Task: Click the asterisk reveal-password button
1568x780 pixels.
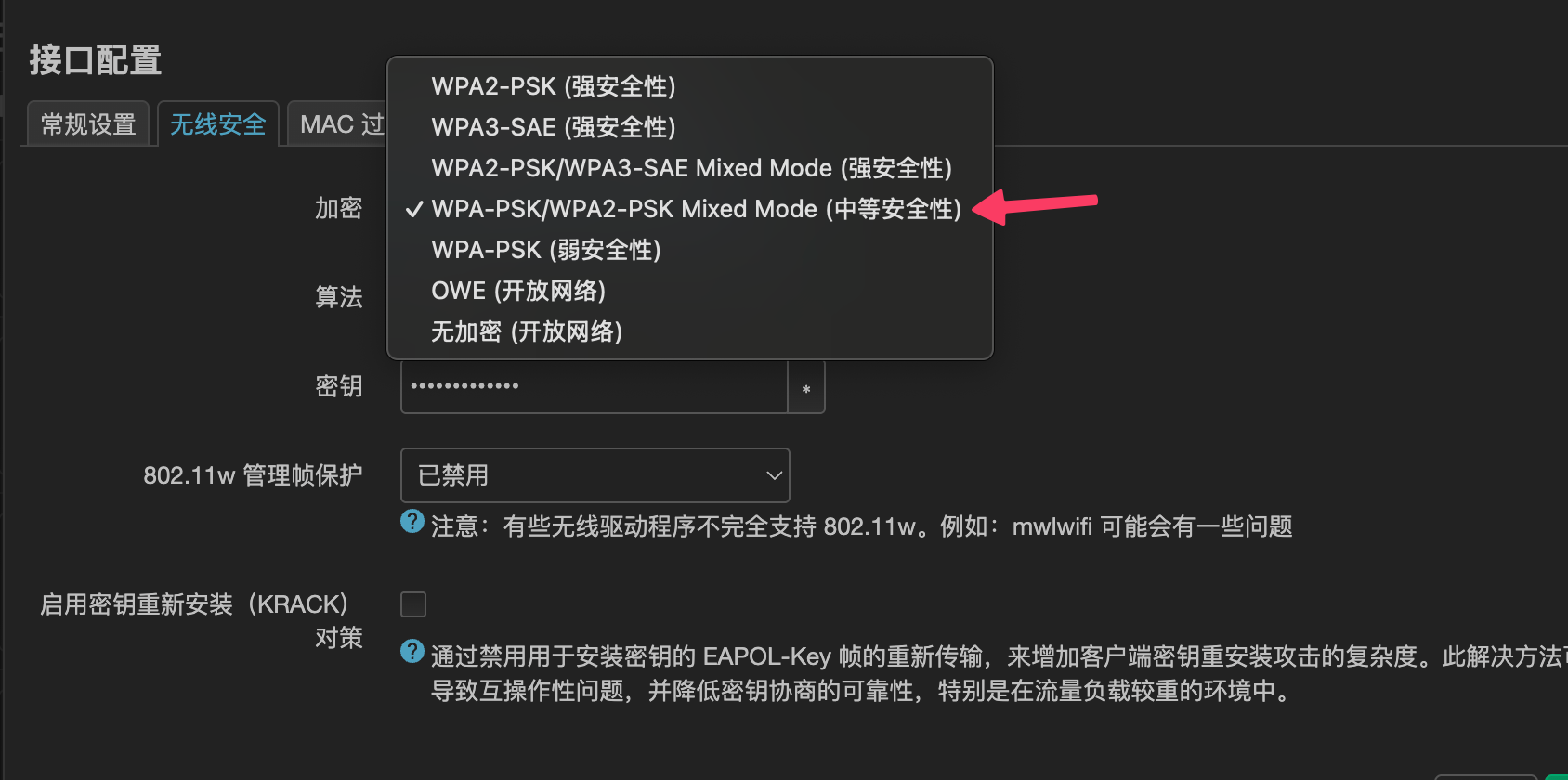Action: [x=806, y=388]
